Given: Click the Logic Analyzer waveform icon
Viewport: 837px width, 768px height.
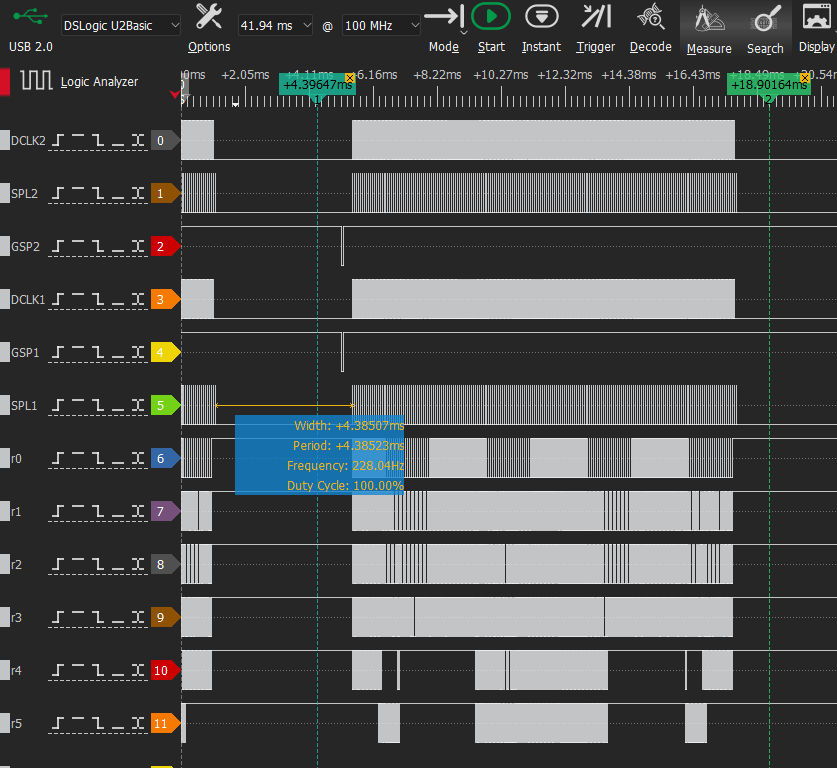Looking at the screenshot, I should point(37,82).
